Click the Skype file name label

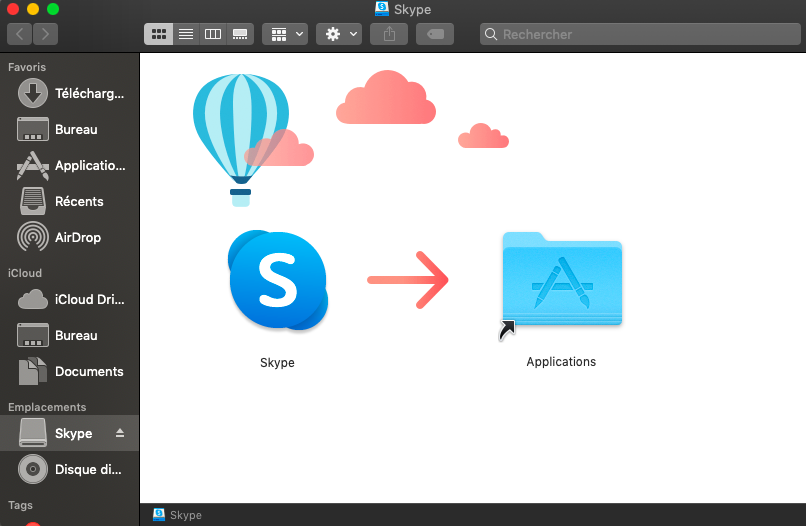(277, 362)
